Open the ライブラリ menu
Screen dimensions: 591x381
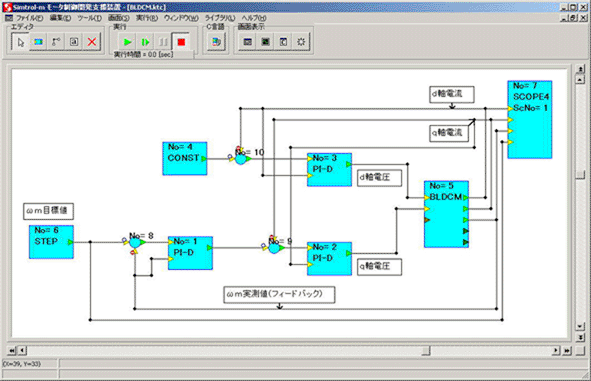click(x=220, y=18)
